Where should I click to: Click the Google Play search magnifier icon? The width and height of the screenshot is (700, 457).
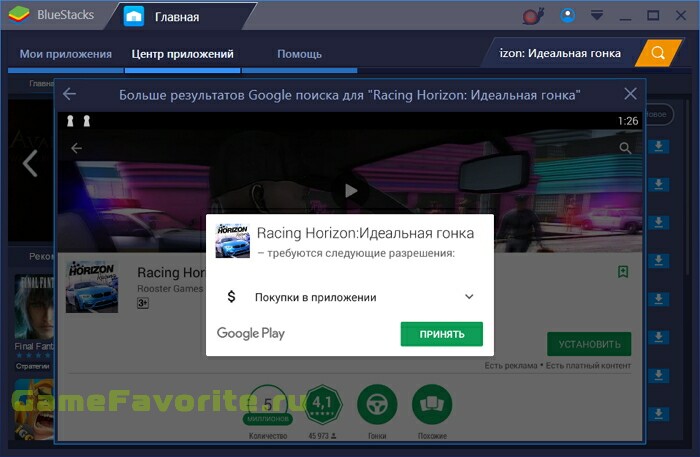tap(625, 148)
